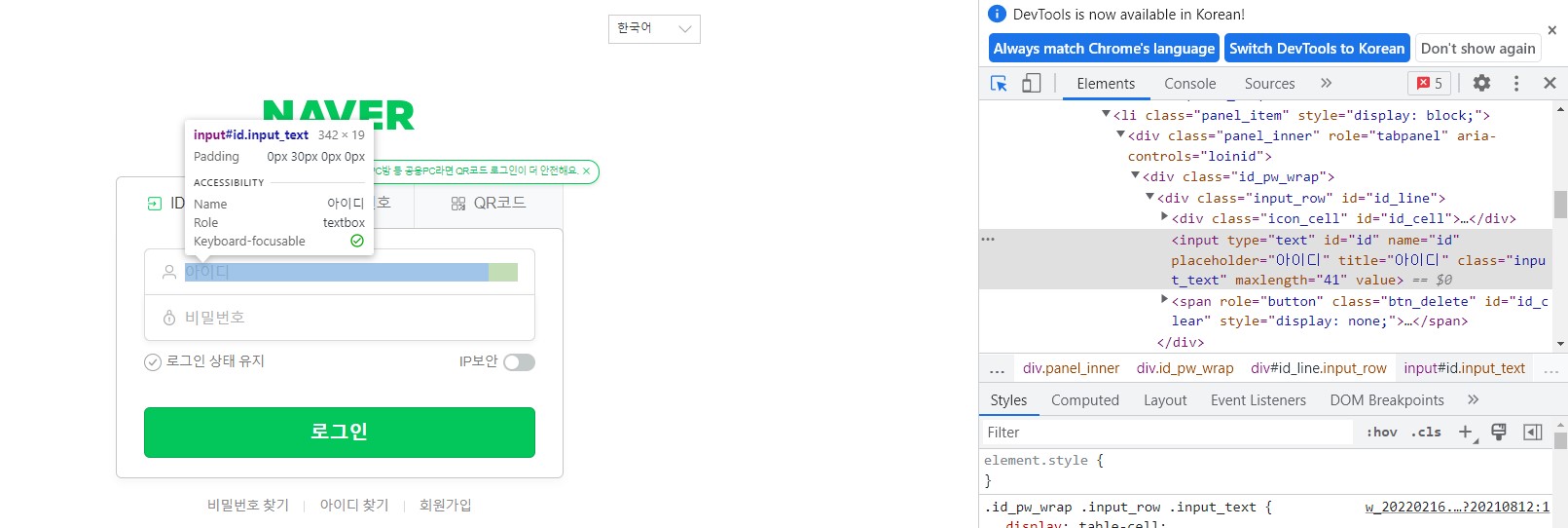Viewport: 1568px width, 528px height.
Task: Activate the DevTools inspect element picker
Action: click(999, 84)
